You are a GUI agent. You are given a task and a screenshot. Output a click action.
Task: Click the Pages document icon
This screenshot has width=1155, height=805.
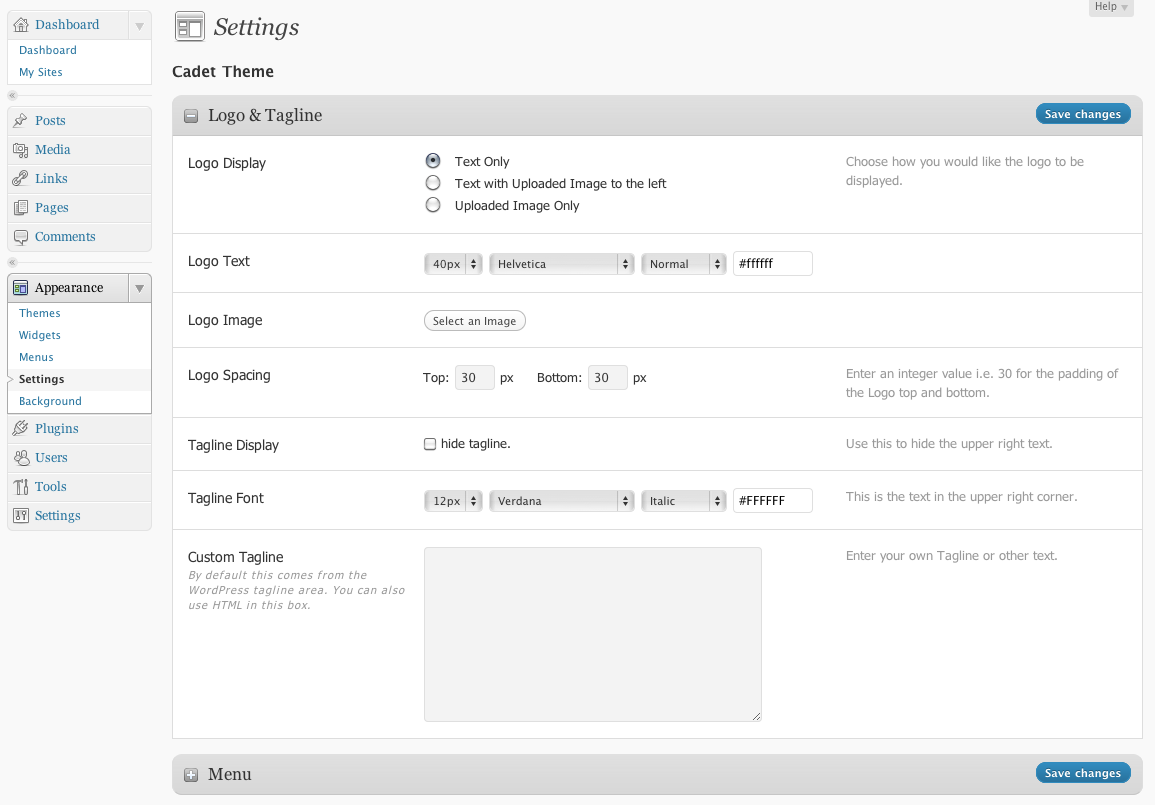coord(21,208)
